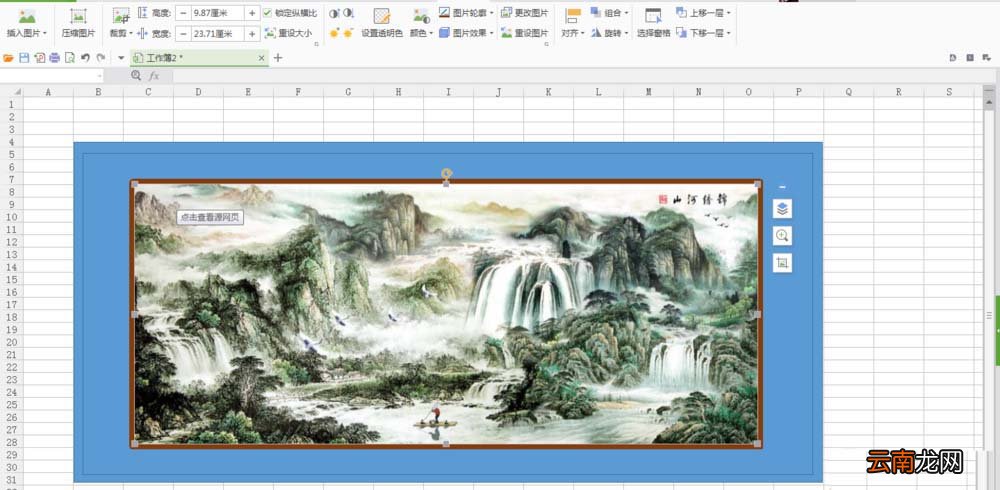Open the 下移一层 send backward dropdown
The height and width of the screenshot is (490, 1000).
[703, 33]
